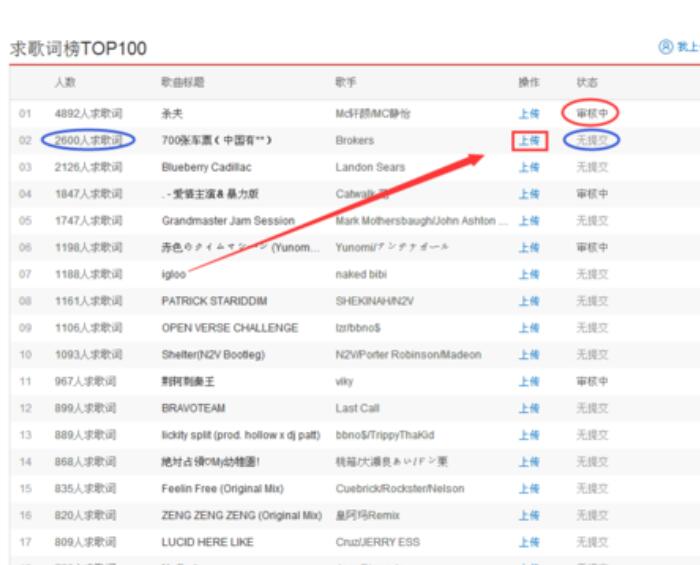Click the 歌曲标题 column header
The width and height of the screenshot is (700, 565).
pos(181,82)
